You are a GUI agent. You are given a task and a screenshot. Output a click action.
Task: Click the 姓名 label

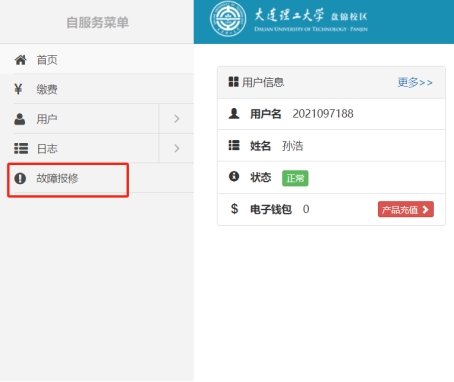(260, 146)
